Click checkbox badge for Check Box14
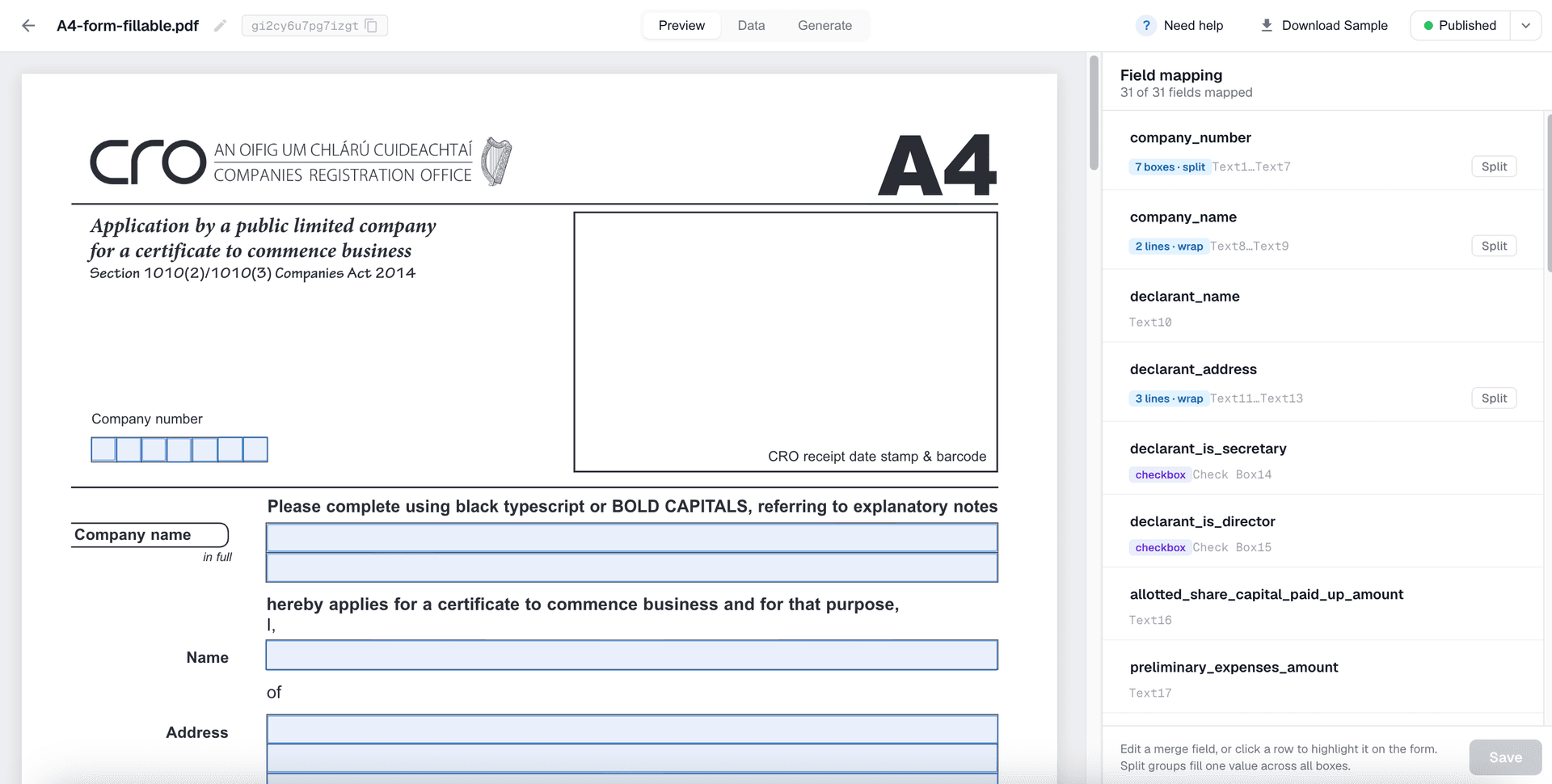Viewport: 1552px width, 784px height. [1160, 474]
